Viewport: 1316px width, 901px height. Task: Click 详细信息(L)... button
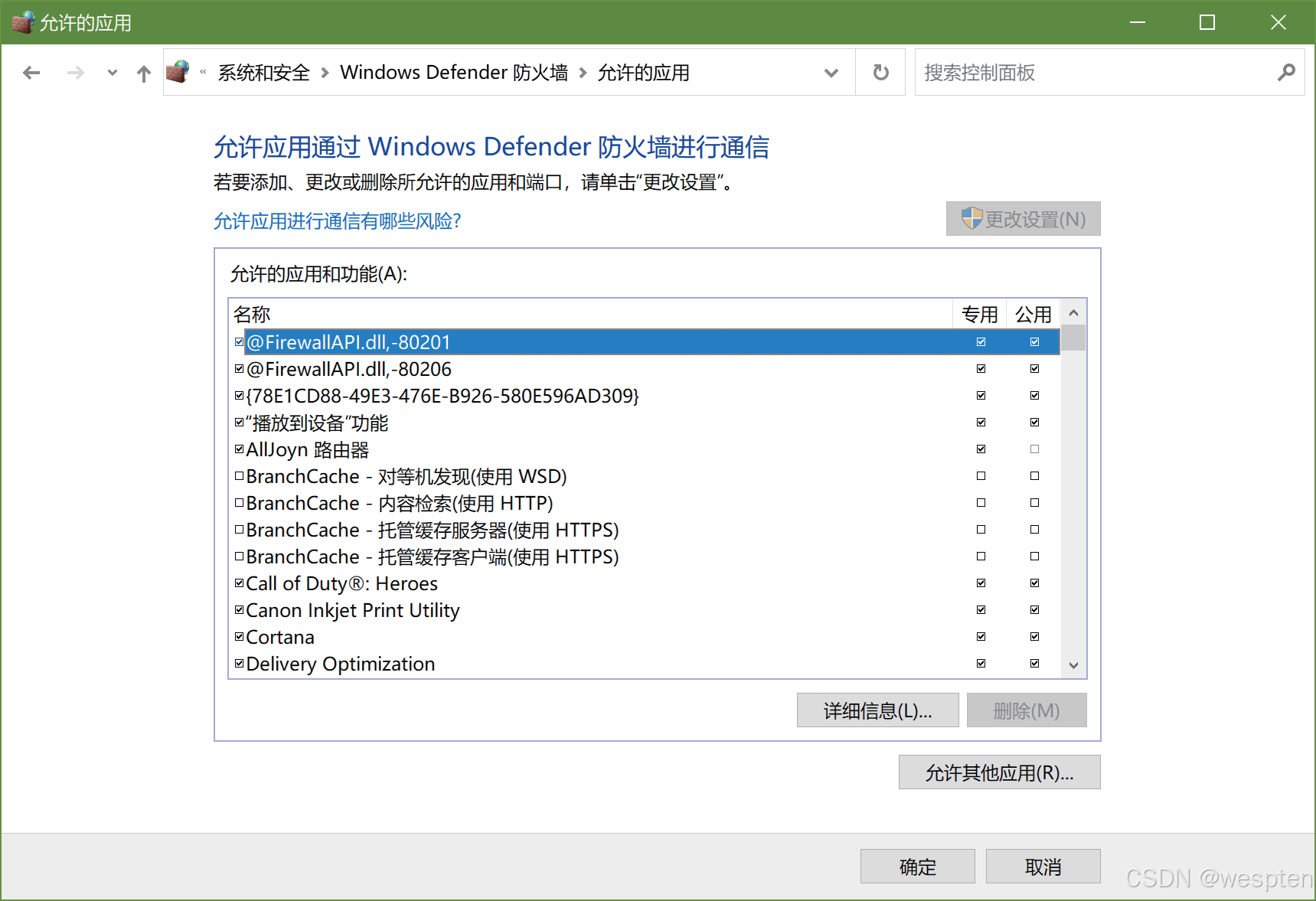coord(878,710)
